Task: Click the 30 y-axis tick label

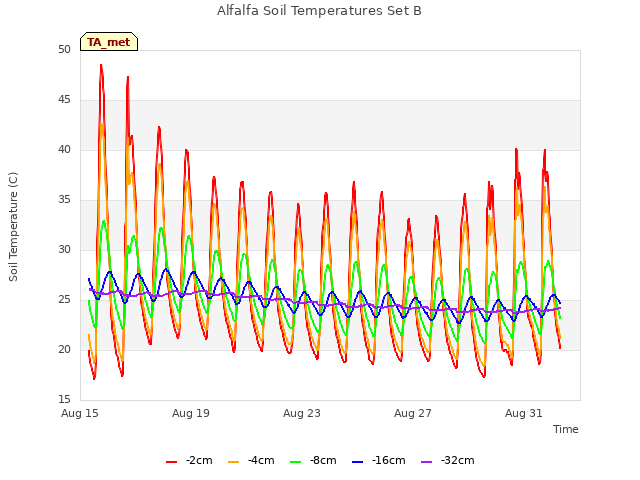Action: [x=64, y=250]
